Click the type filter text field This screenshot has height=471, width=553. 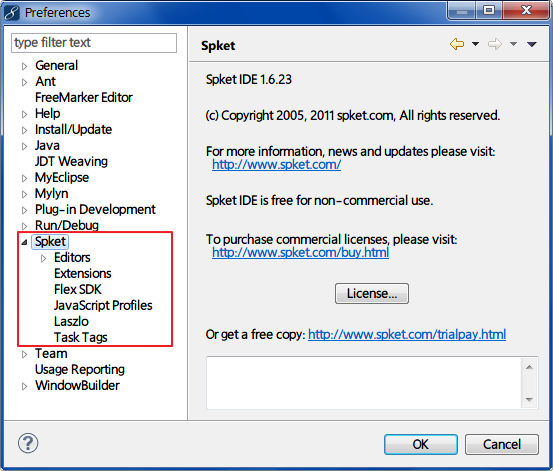(x=94, y=43)
